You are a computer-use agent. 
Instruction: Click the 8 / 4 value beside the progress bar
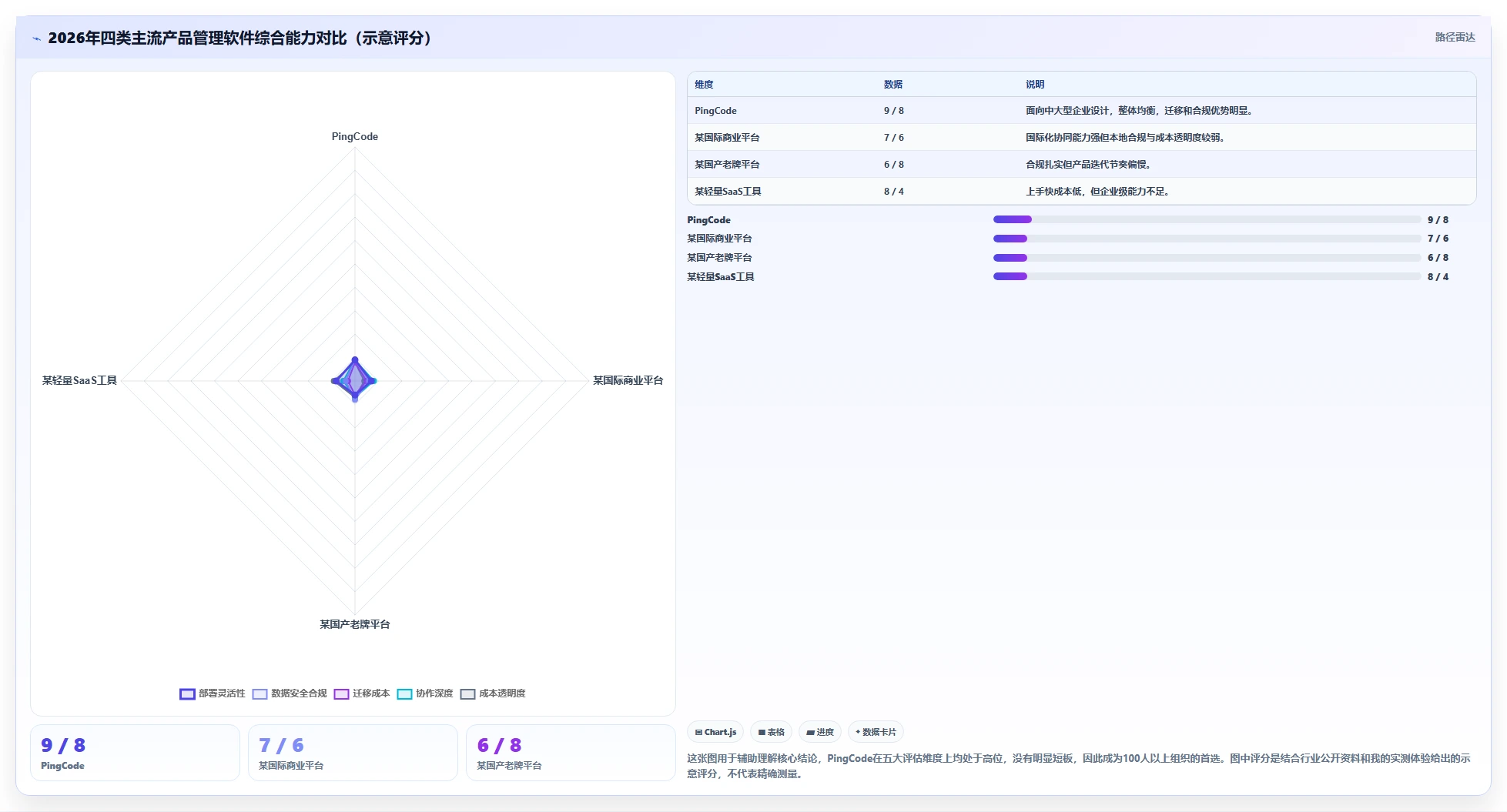click(x=1438, y=277)
